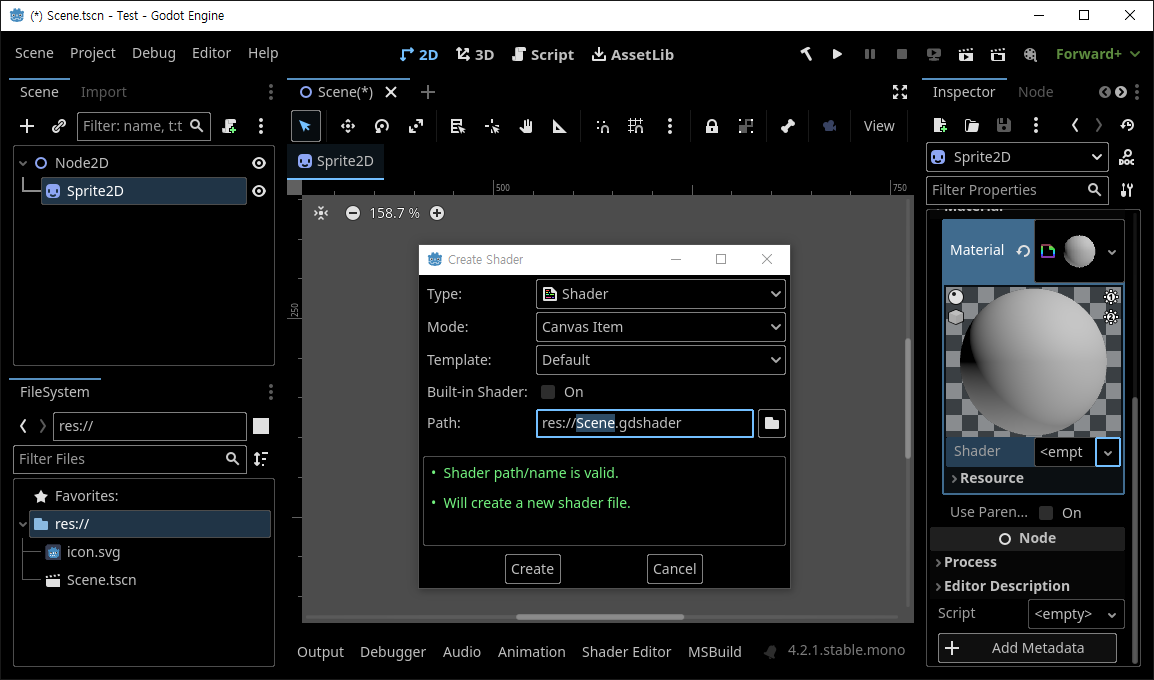Screen dimensions: 1154x680
Task: Toggle grid snapping in viewport toolbar
Action: pyautogui.click(x=636, y=126)
